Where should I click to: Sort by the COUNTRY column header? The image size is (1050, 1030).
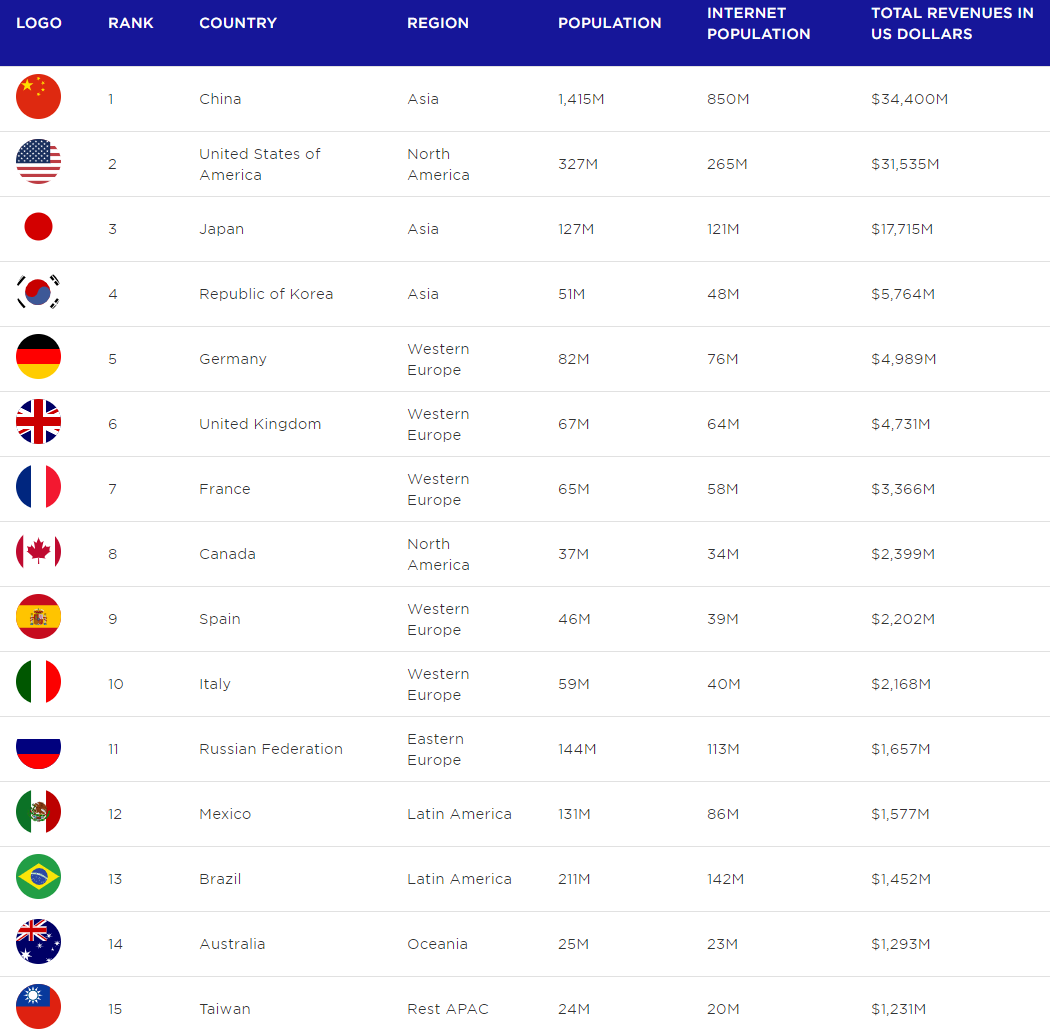tap(238, 23)
